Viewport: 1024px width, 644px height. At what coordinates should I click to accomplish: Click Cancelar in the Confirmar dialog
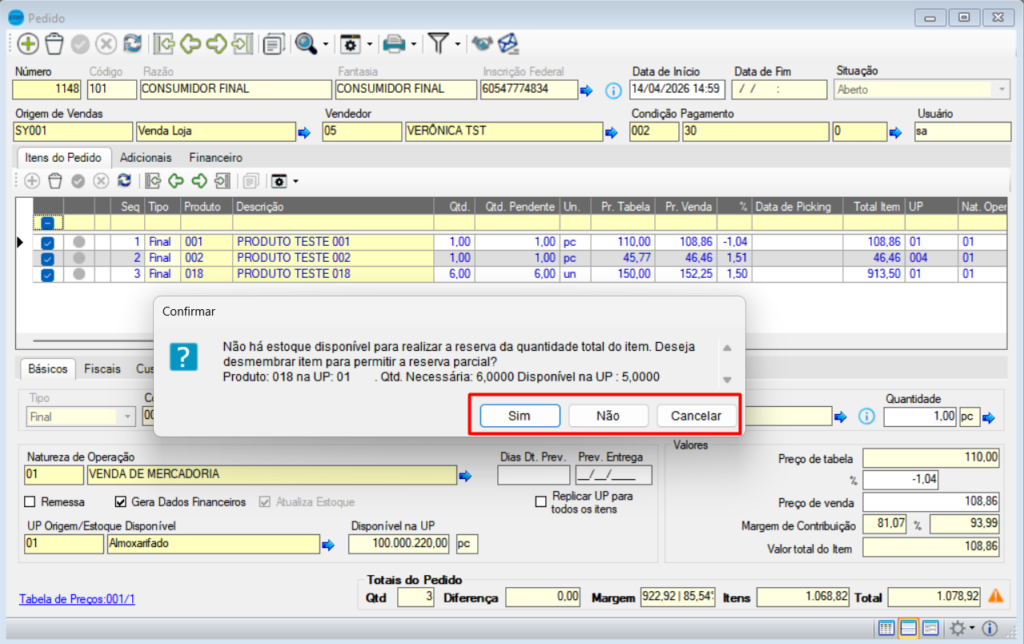tap(696, 415)
